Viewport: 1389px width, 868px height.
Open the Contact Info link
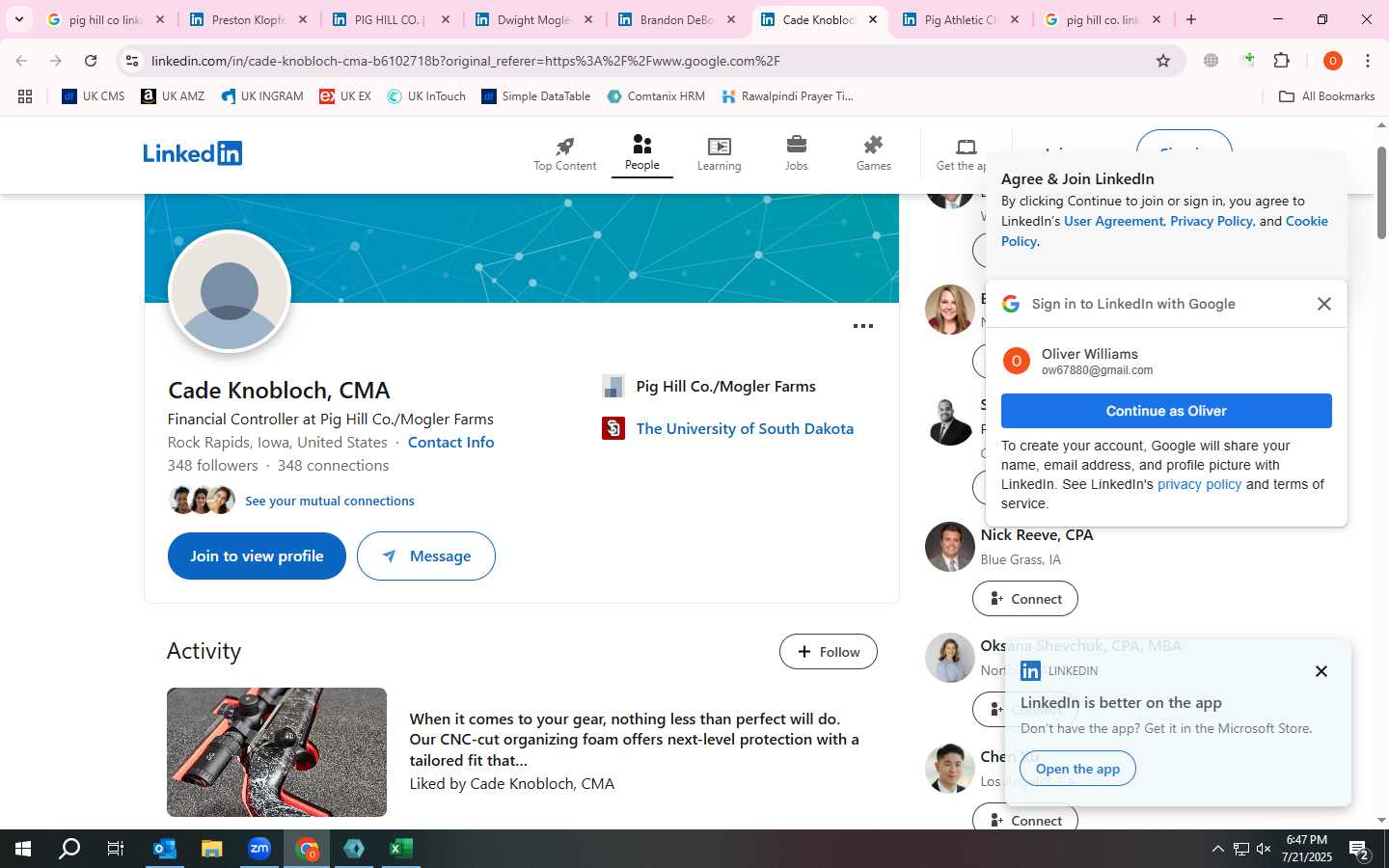click(450, 442)
